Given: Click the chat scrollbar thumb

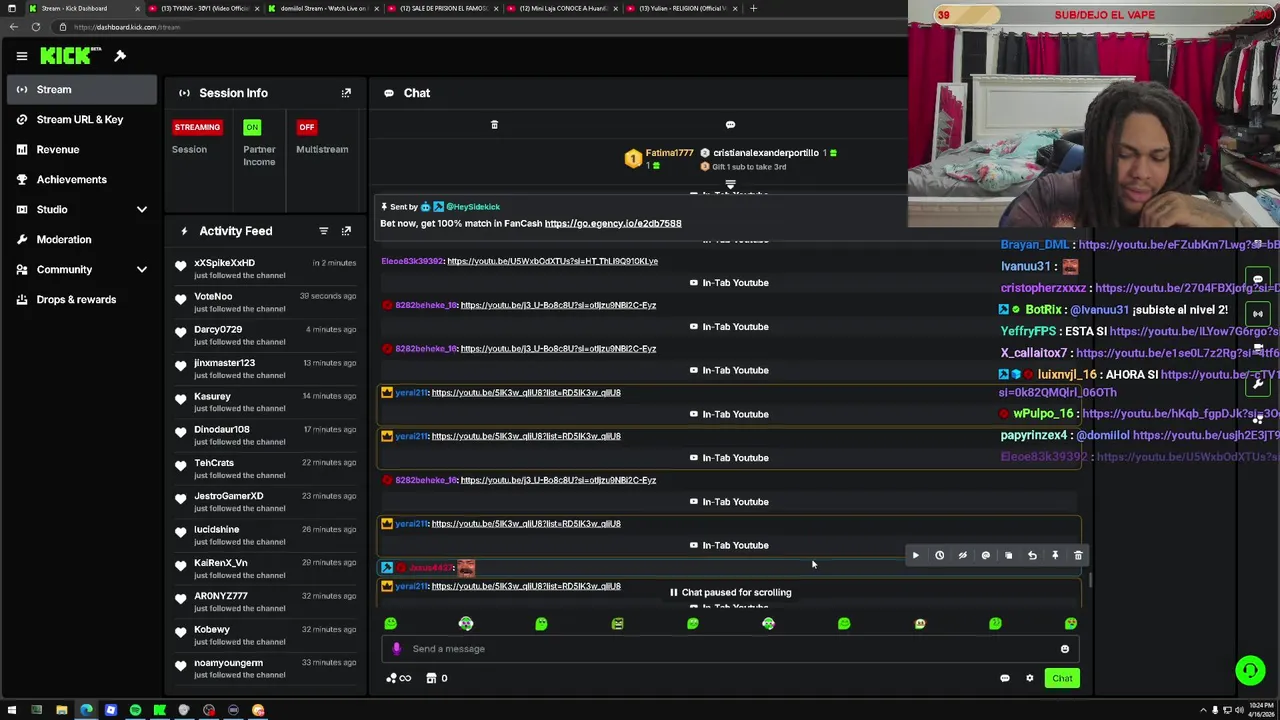Looking at the screenshot, I should click(1091, 580).
